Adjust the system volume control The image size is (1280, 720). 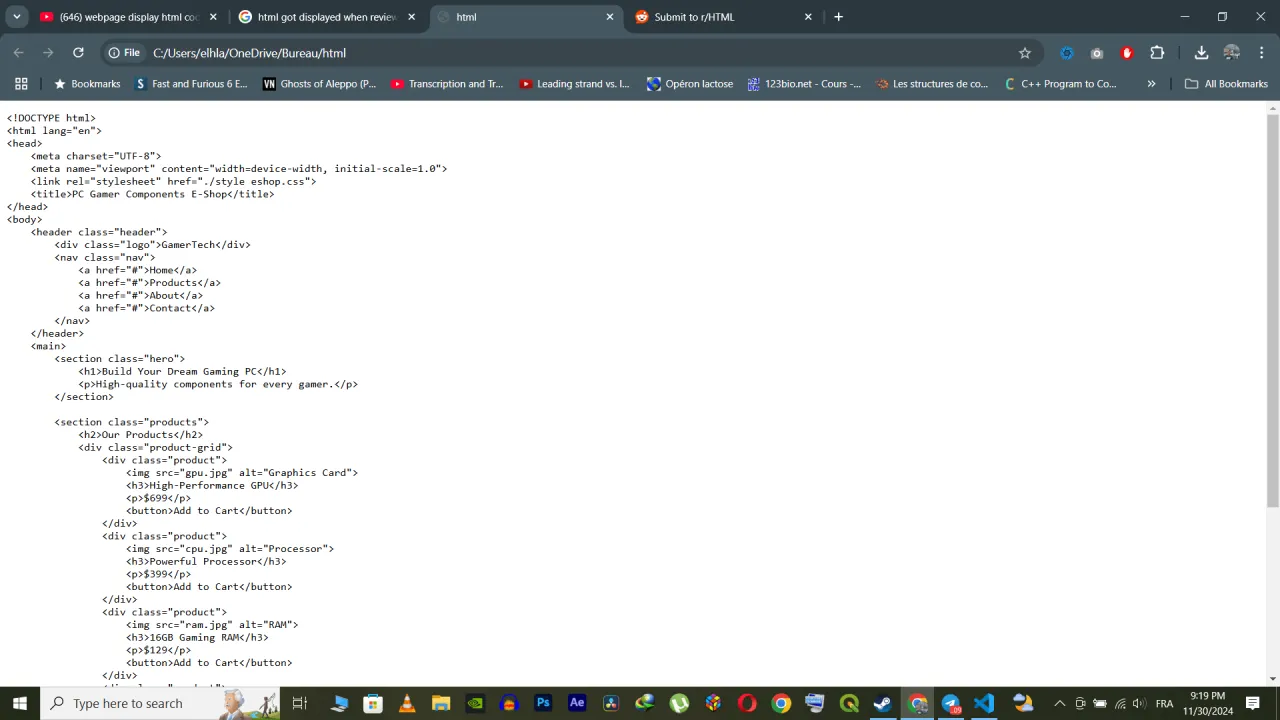1138,703
